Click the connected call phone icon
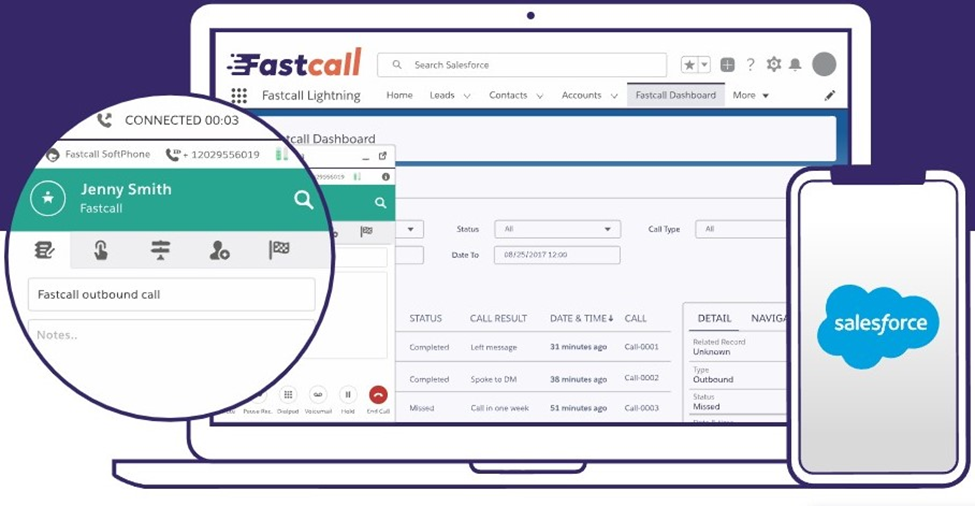Image resolution: width=975 pixels, height=506 pixels. tap(104, 120)
